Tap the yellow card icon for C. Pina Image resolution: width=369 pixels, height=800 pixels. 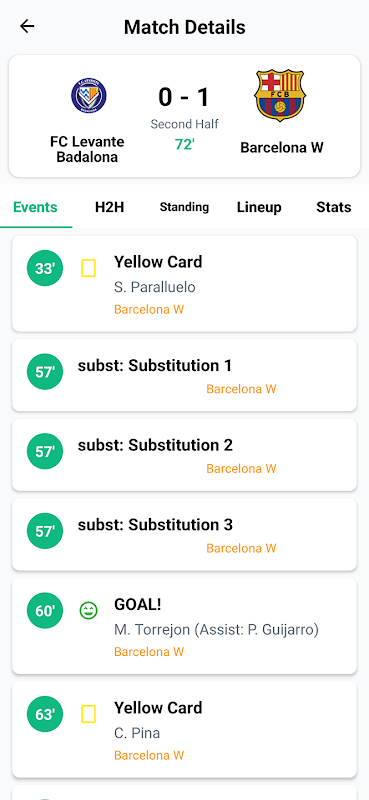click(x=88, y=714)
